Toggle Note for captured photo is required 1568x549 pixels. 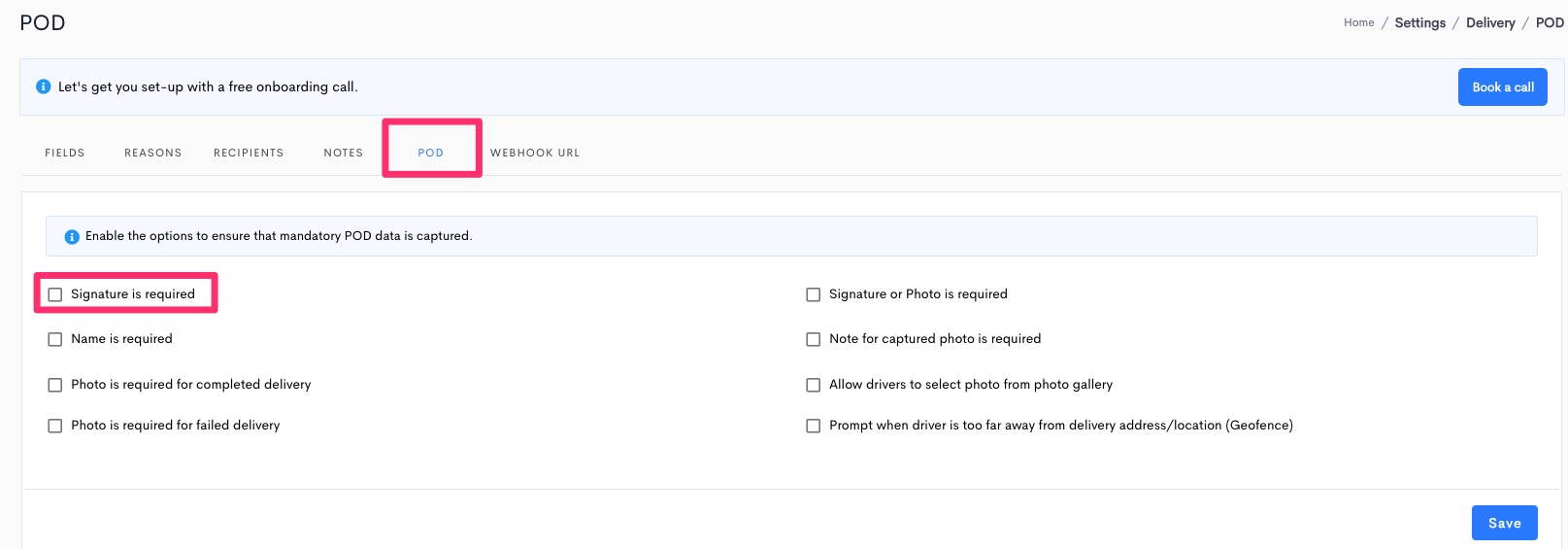pos(814,339)
